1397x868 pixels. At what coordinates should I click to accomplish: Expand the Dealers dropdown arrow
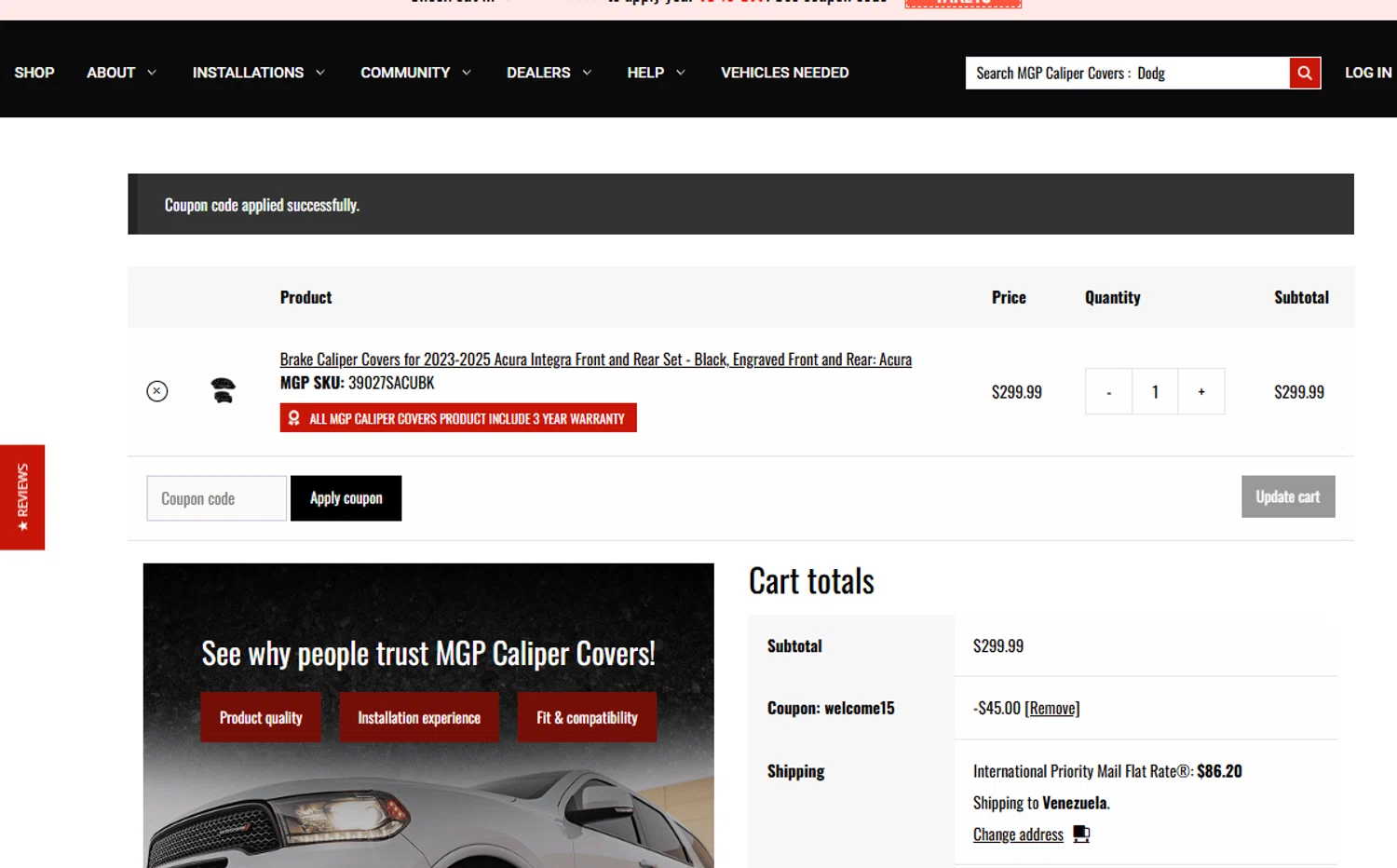587,73
